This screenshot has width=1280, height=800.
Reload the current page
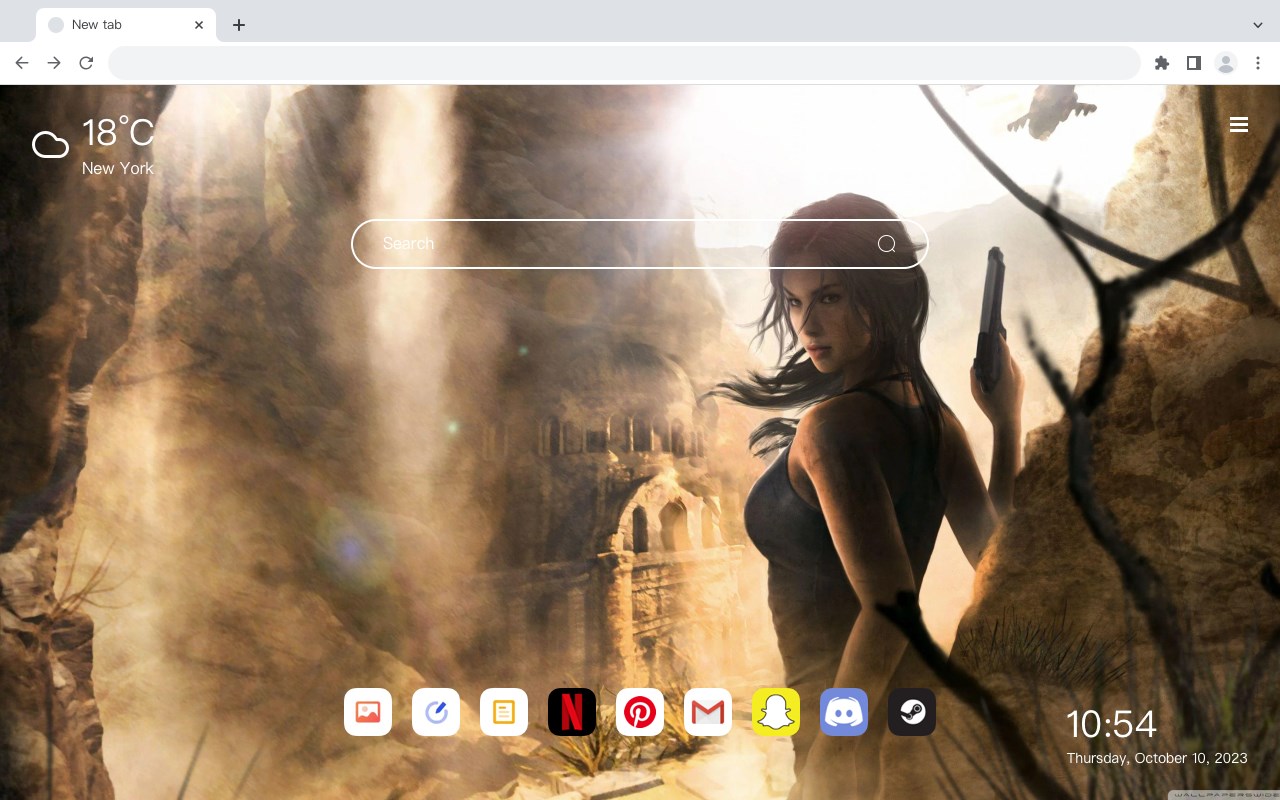click(x=86, y=63)
